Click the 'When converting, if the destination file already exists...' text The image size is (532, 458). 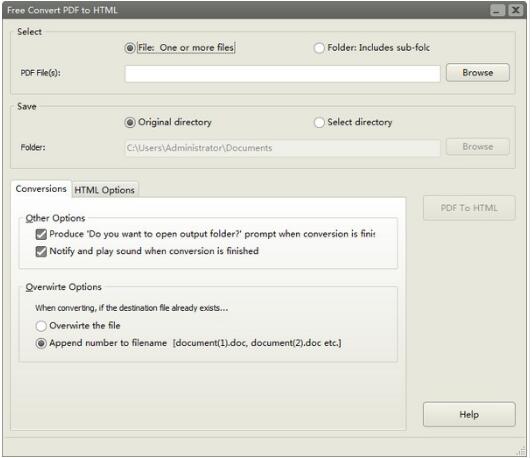coord(132,308)
